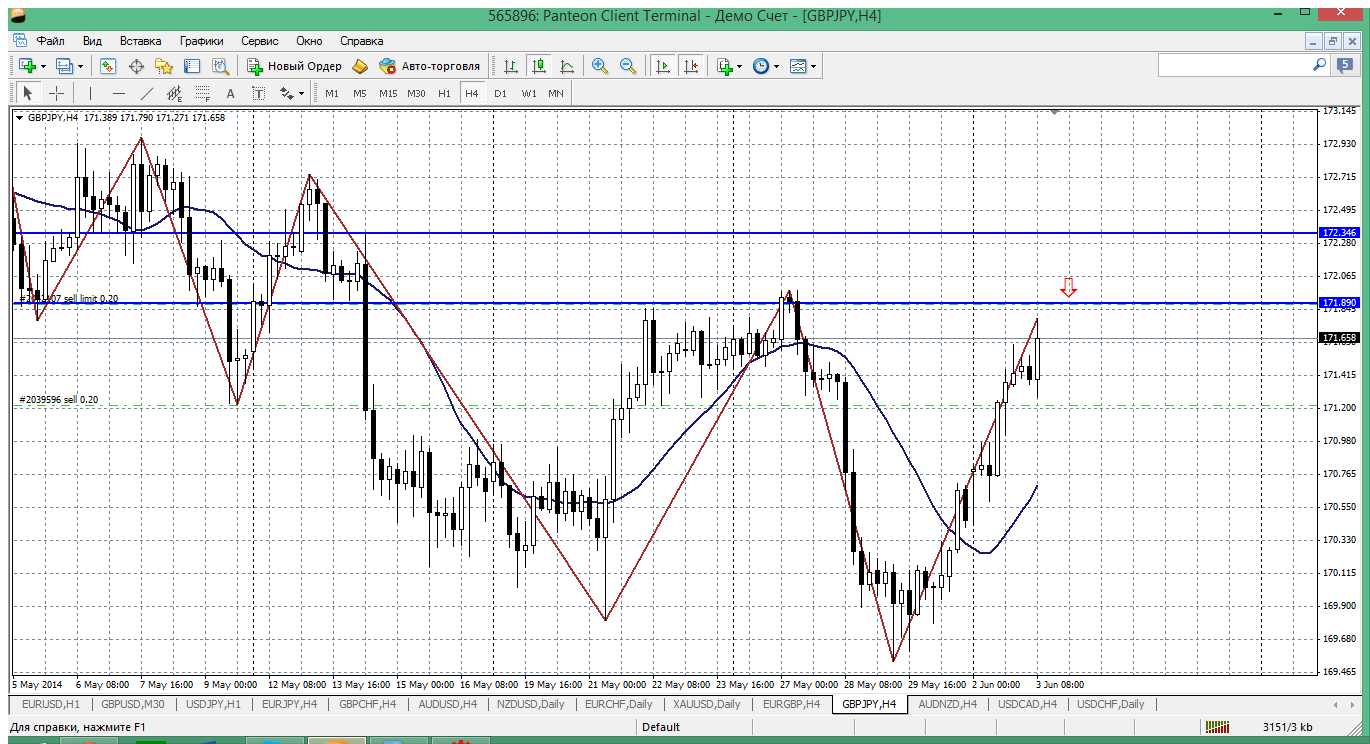1370x744 pixels.
Task: Switch to H1 timeframe
Action: point(444,93)
